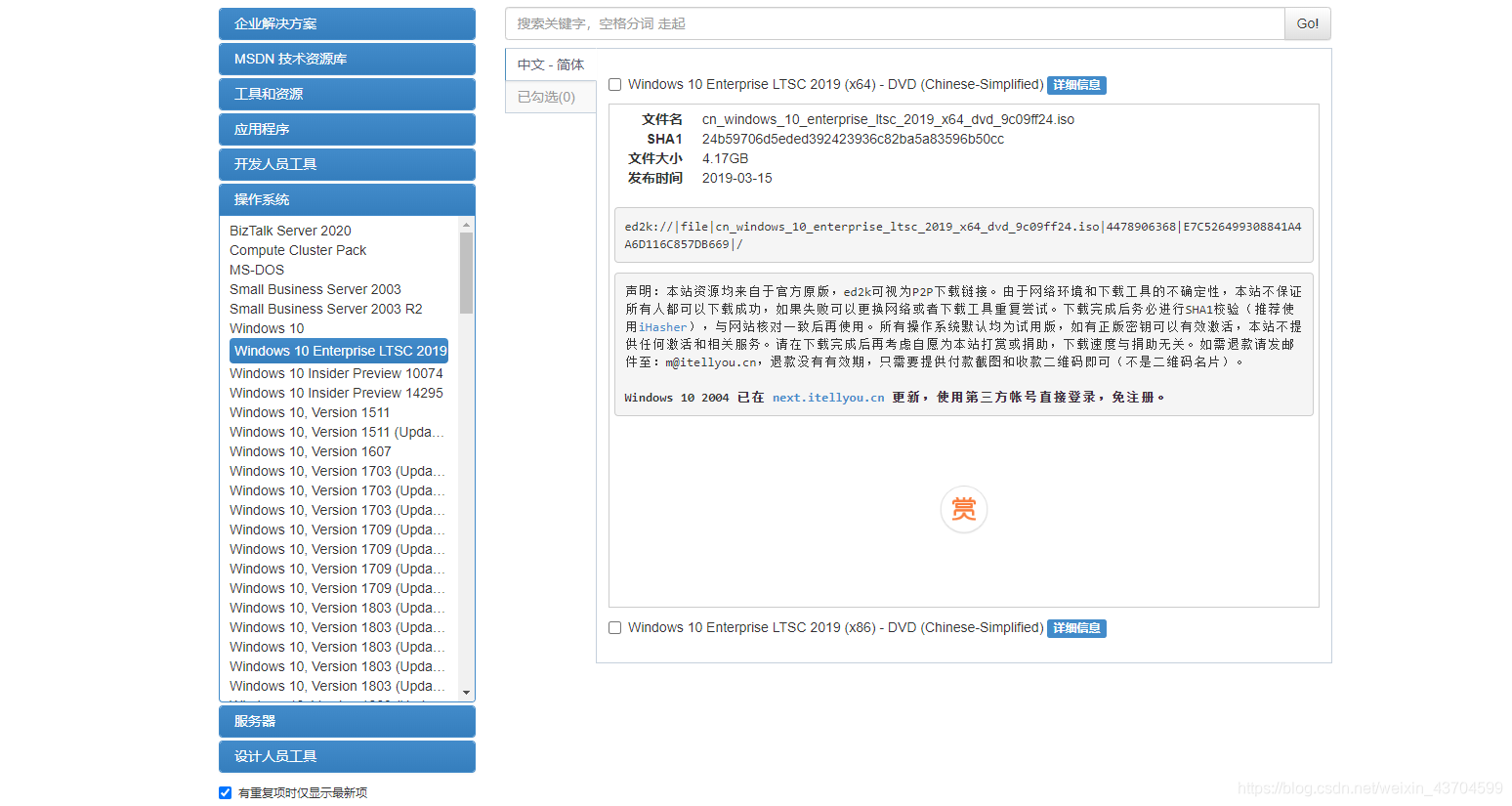Screen dimensions: 1512x806
Task: Expand the 企业解决方案 section
Action: tap(347, 23)
